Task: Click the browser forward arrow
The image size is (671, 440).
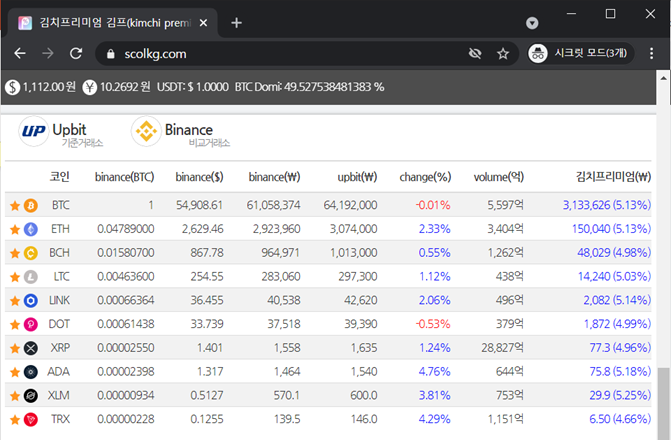Action: tap(48, 54)
